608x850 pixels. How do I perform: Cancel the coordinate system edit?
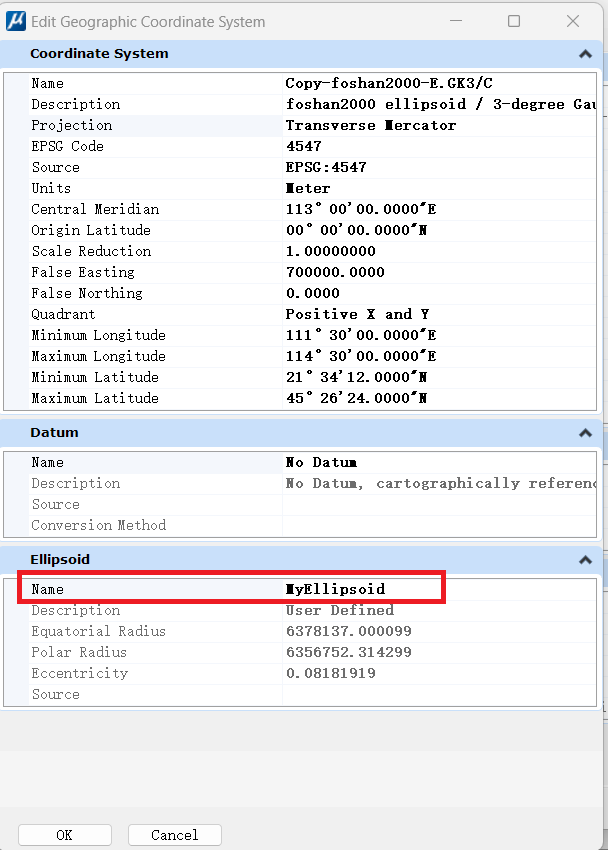(174, 835)
